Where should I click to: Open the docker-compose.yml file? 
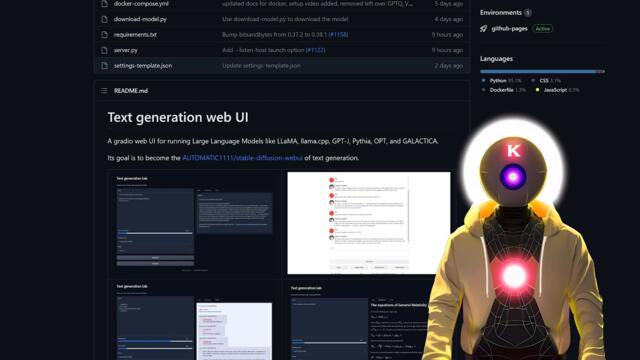tap(141, 4)
